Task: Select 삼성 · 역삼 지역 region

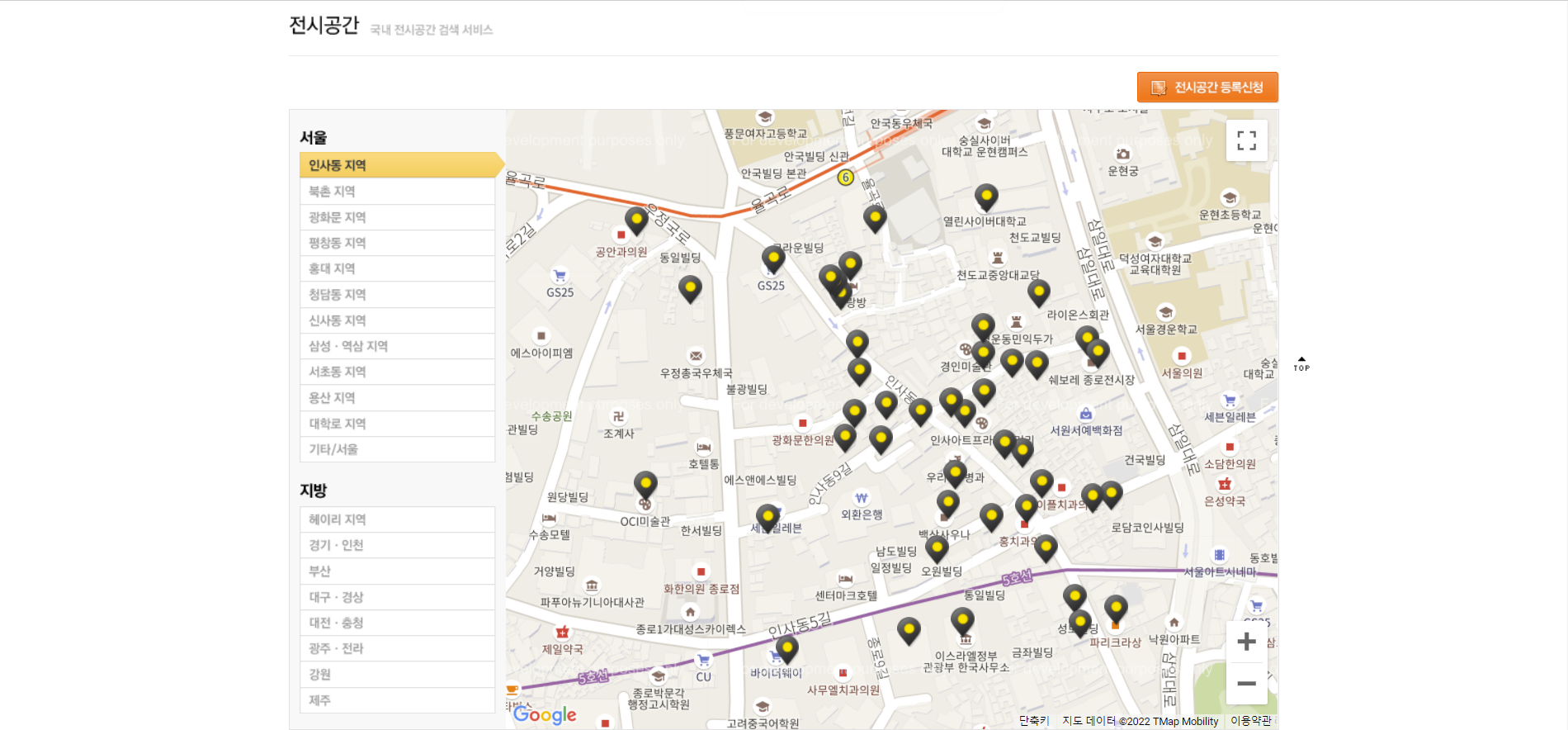Action: coord(397,346)
